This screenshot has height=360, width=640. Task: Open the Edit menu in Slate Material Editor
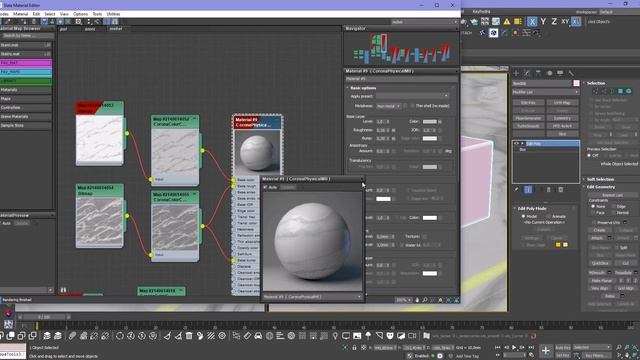[x=36, y=14]
